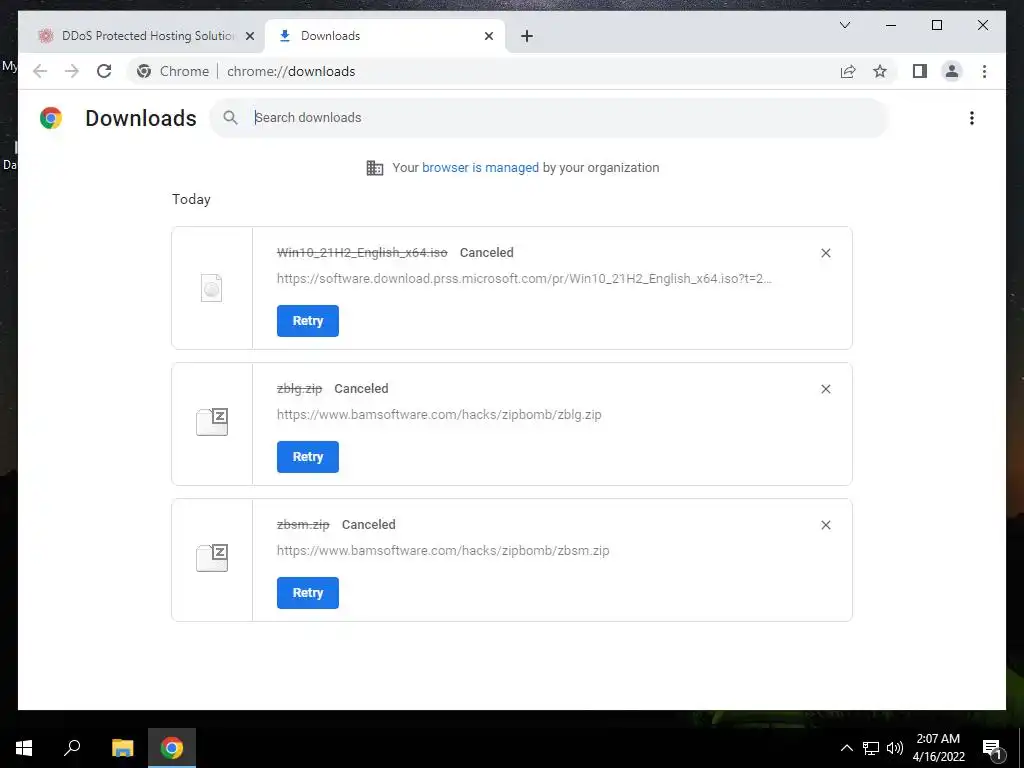Viewport: 1024px width, 768px height.
Task: Click the magnifier icon in search downloads
Action: (x=230, y=118)
